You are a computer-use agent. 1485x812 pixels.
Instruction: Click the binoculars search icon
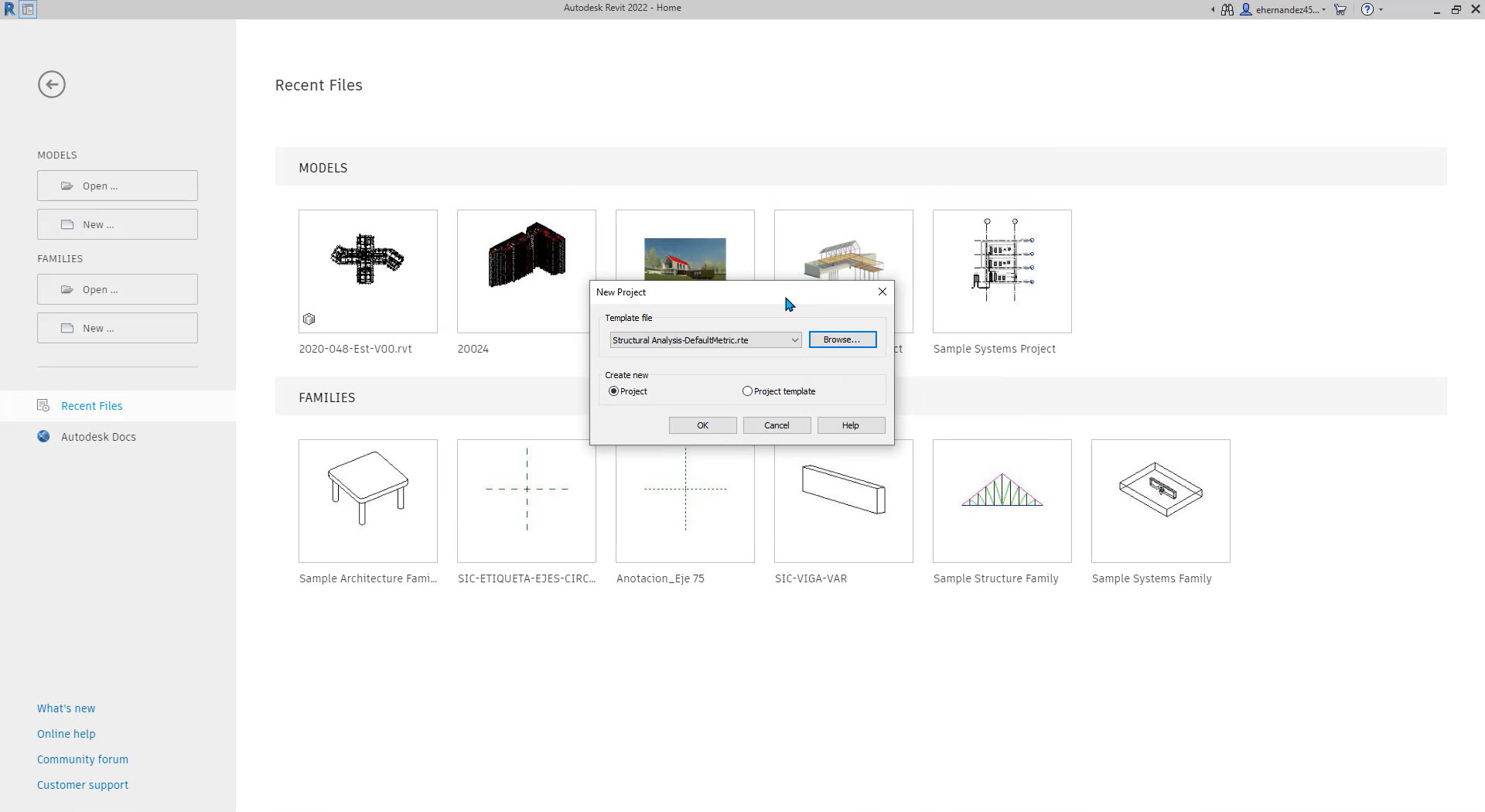pyautogui.click(x=1227, y=10)
